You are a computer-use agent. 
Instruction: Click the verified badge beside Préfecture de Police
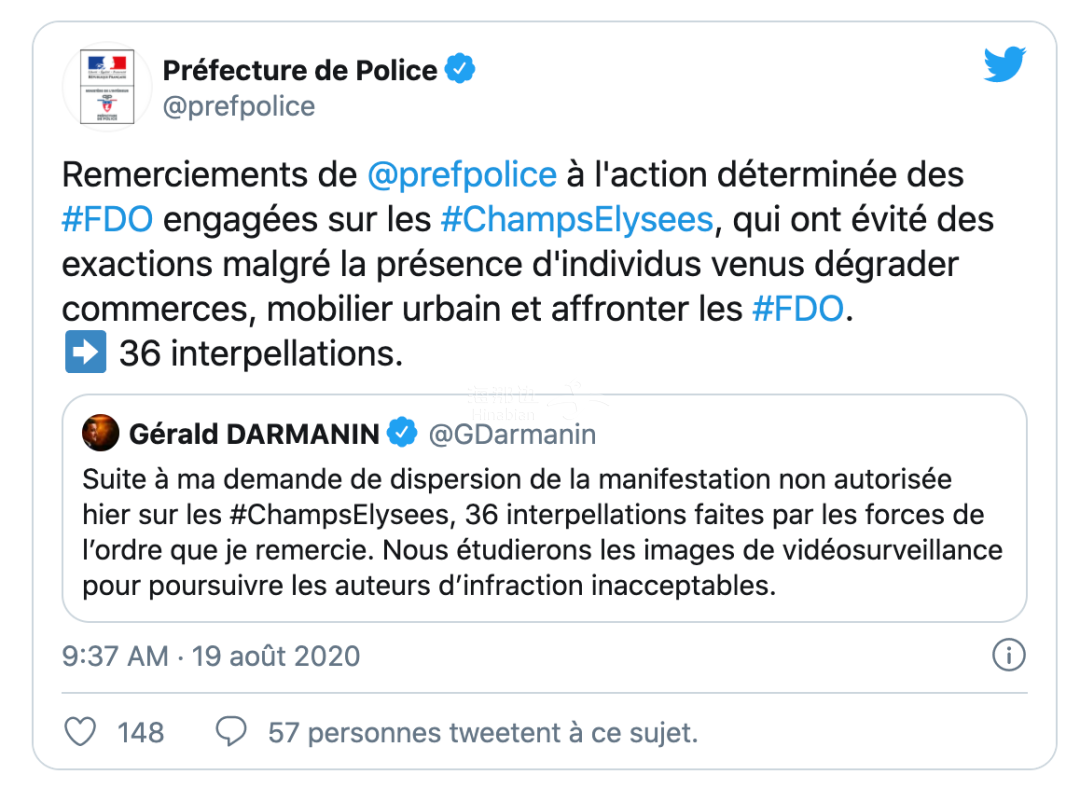pos(460,70)
